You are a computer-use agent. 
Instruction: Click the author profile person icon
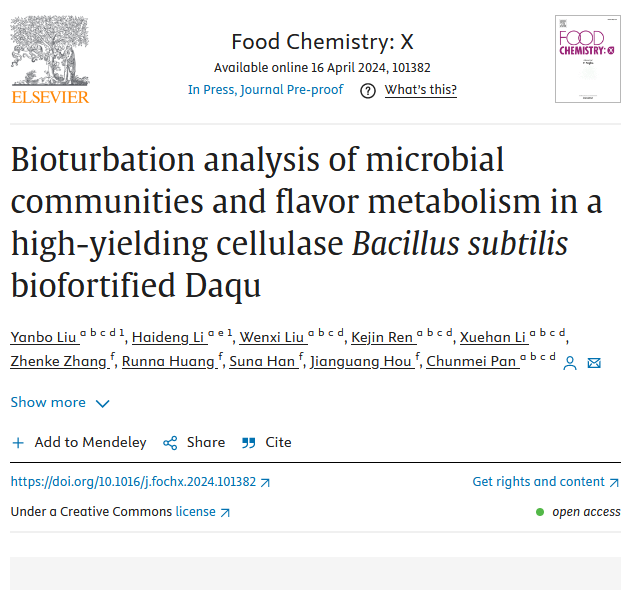[x=570, y=363]
